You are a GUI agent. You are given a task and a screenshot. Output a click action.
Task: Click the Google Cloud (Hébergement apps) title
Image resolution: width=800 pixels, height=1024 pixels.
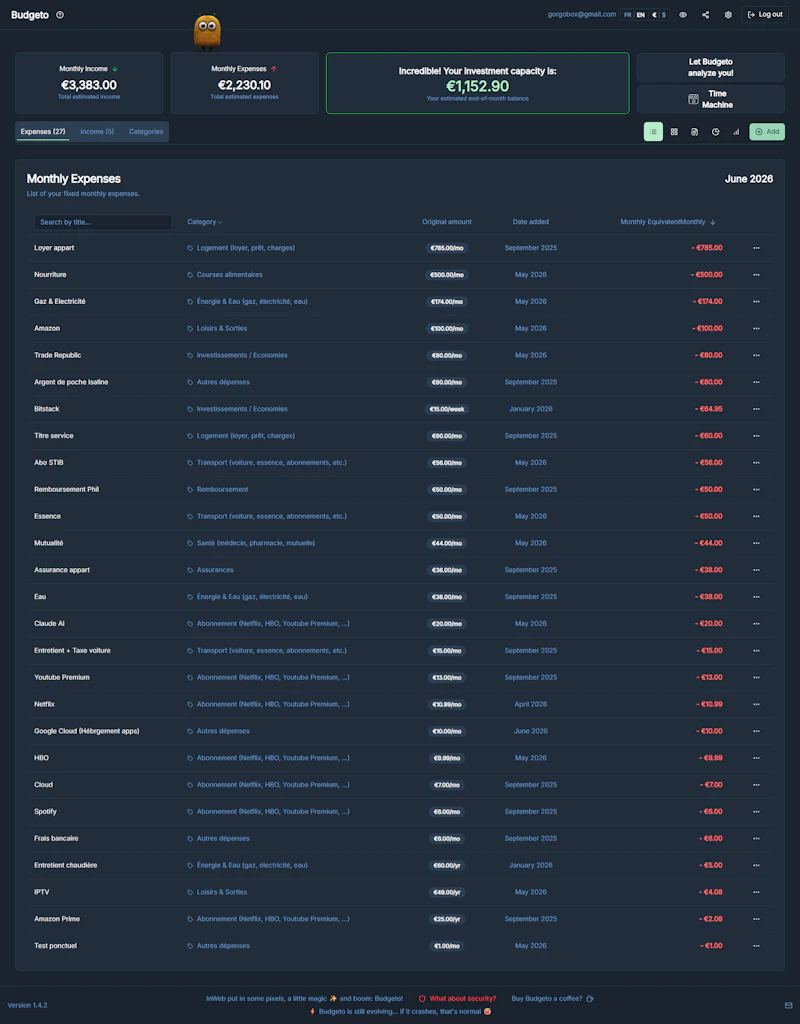(x=87, y=731)
